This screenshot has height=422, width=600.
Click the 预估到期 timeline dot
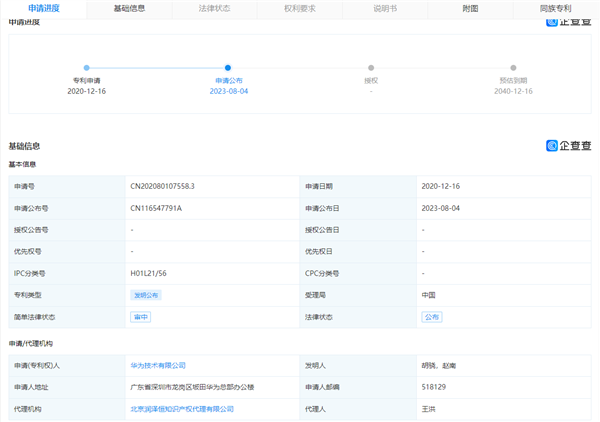point(515,68)
